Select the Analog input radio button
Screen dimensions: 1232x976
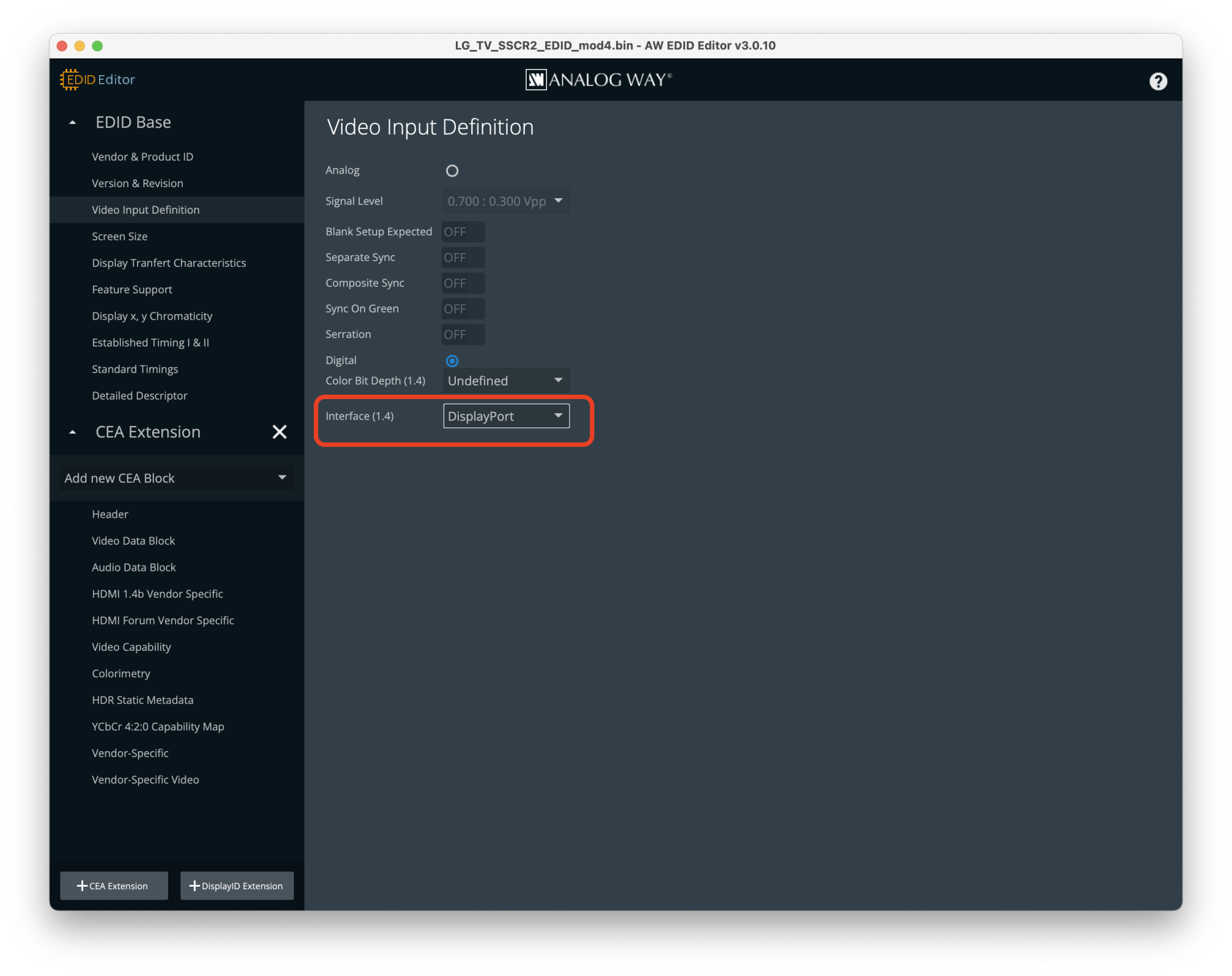tap(452, 171)
